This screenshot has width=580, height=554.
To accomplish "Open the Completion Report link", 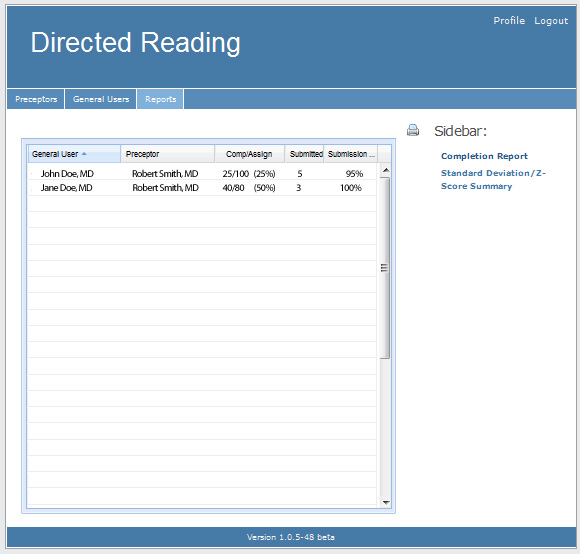I will (x=484, y=156).
